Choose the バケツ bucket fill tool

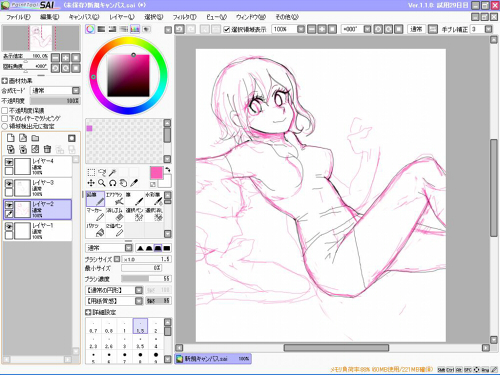[x=95, y=230]
